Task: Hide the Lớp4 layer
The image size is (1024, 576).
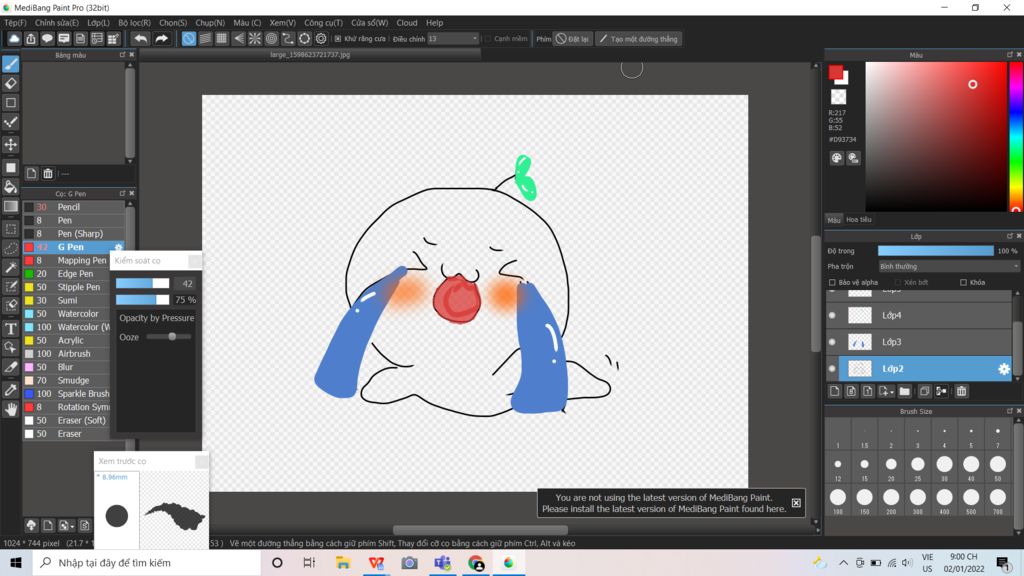Action: (832, 315)
